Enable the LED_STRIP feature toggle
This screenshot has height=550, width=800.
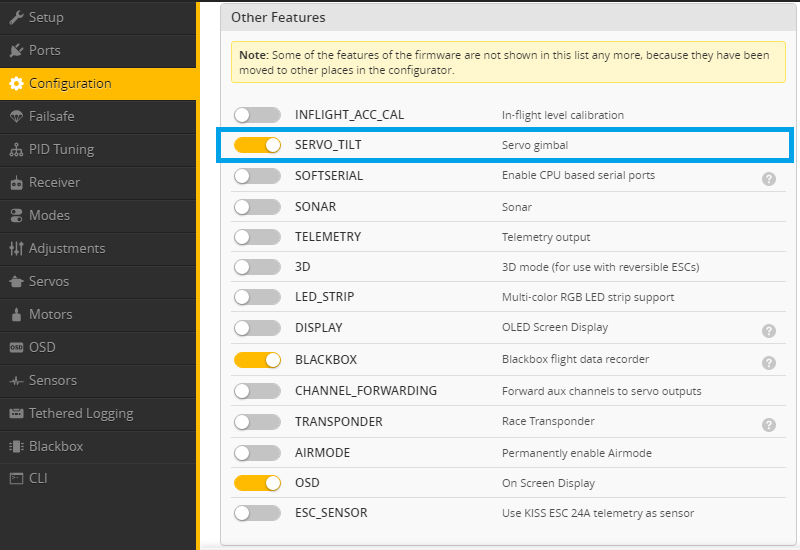point(257,297)
